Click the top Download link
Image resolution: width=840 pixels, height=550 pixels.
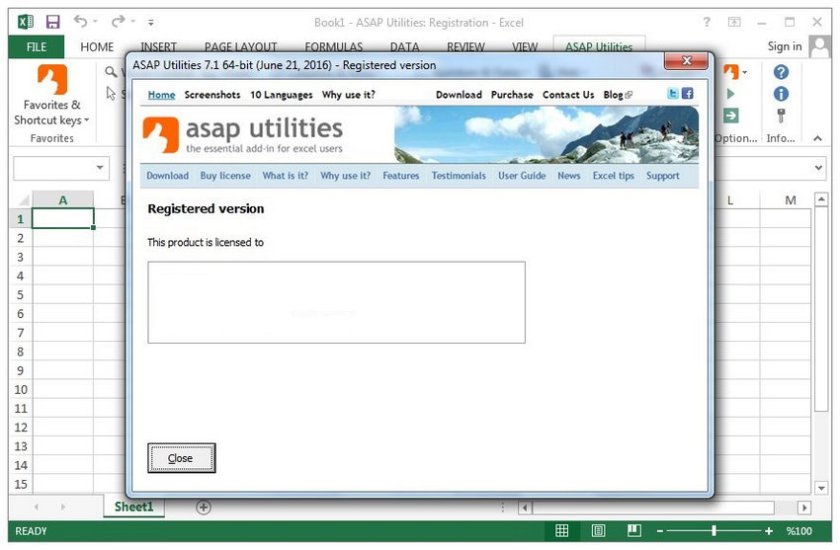coord(459,95)
